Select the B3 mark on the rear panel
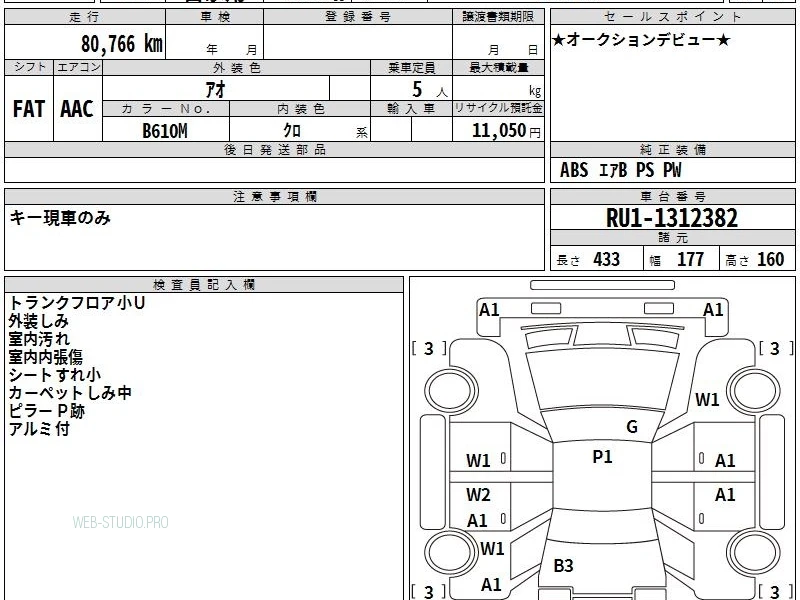This screenshot has height=600, width=800. point(563,565)
